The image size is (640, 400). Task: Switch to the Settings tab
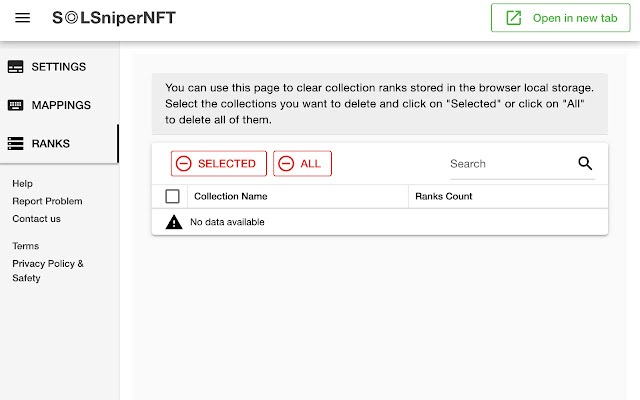(x=59, y=67)
